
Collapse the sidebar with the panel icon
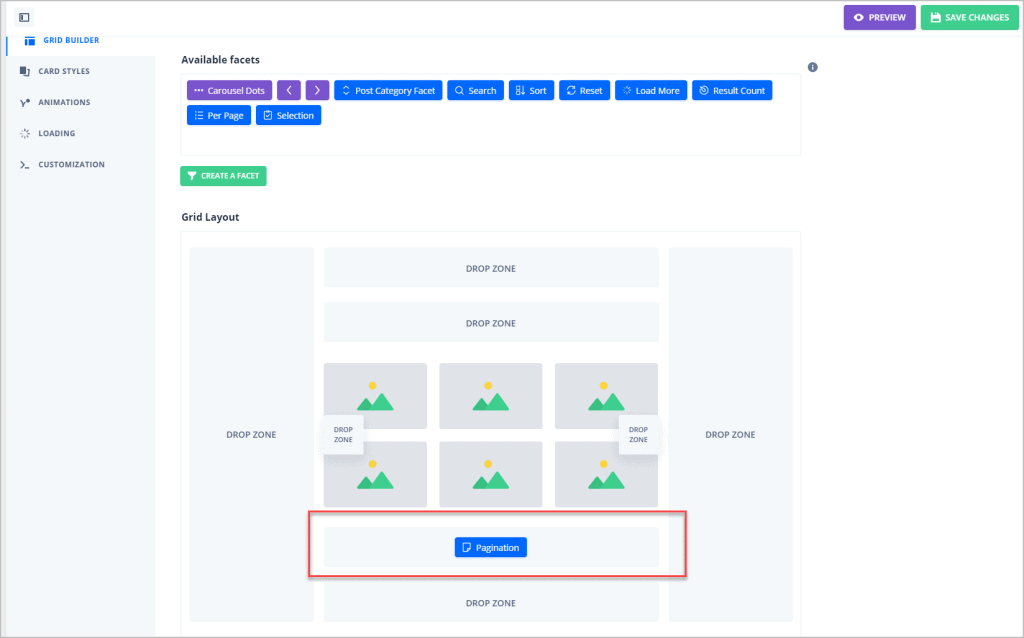coord(24,17)
